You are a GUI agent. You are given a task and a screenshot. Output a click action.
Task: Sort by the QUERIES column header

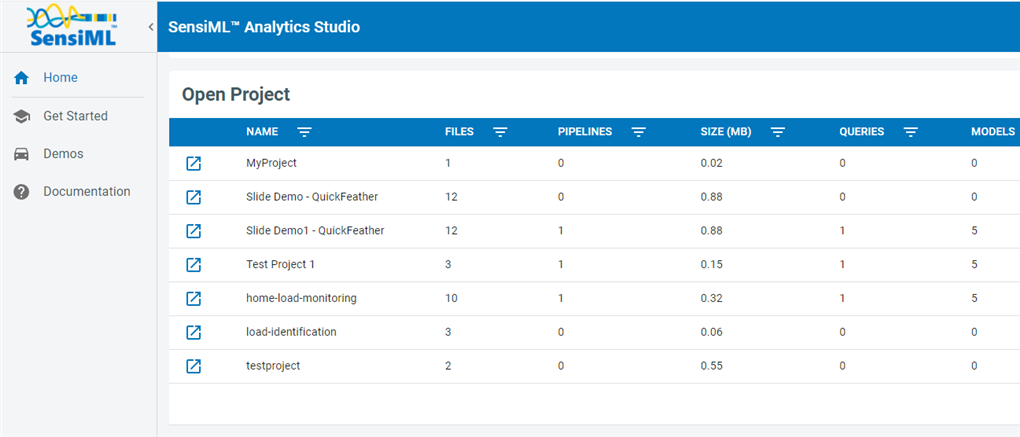click(x=862, y=132)
